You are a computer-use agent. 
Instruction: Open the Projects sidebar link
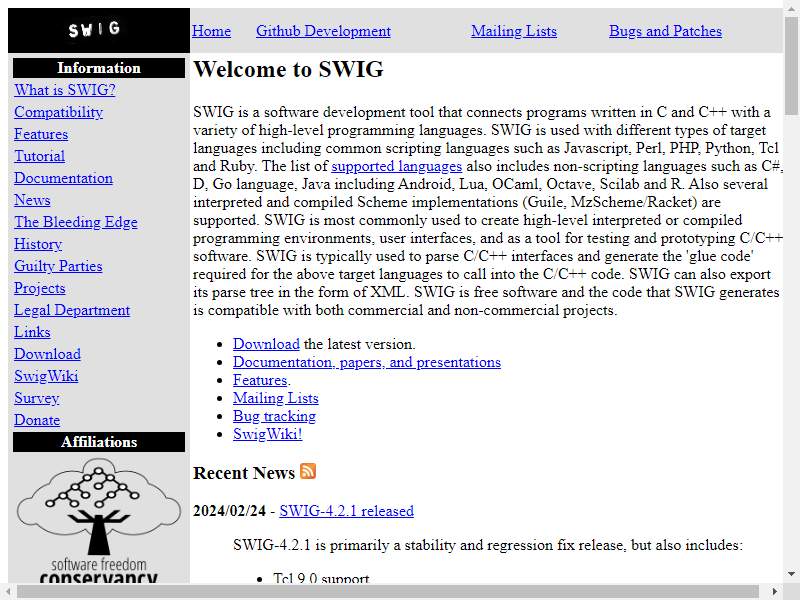(40, 288)
